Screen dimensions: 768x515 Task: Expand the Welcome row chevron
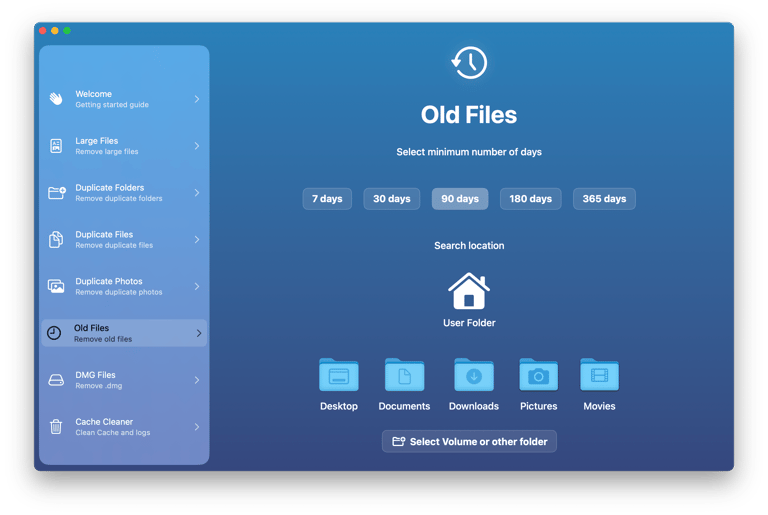click(x=197, y=99)
